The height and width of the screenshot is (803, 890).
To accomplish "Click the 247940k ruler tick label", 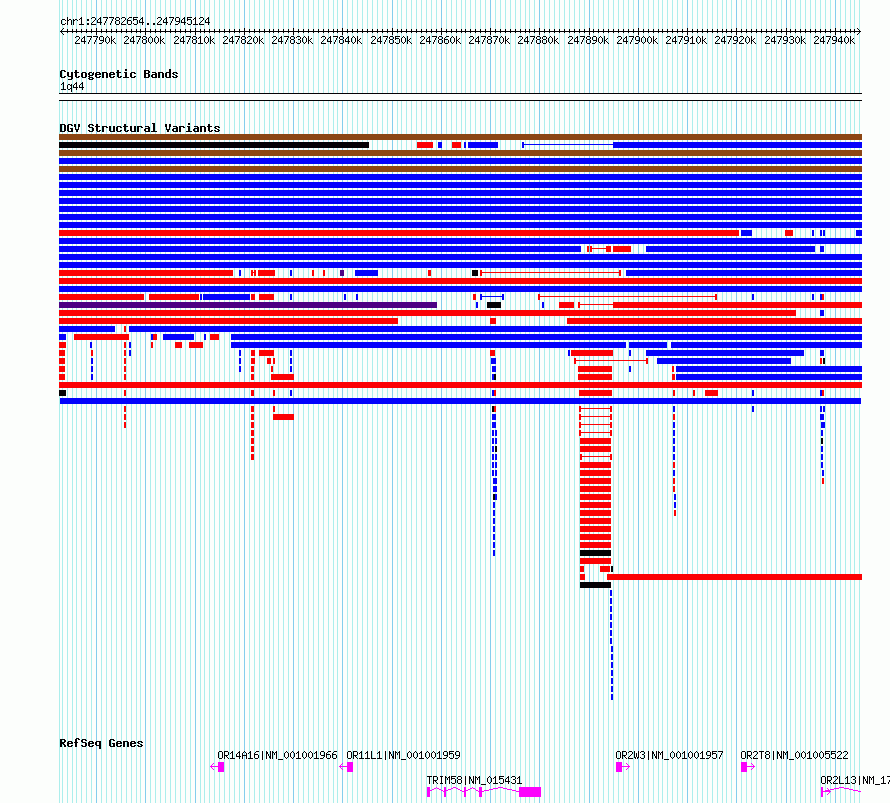I will tap(834, 40).
